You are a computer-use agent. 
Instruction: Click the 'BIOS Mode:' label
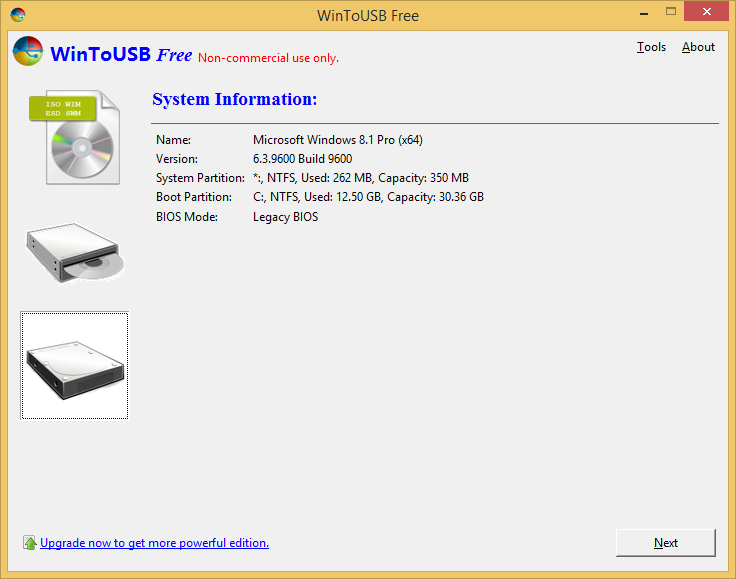tap(187, 217)
